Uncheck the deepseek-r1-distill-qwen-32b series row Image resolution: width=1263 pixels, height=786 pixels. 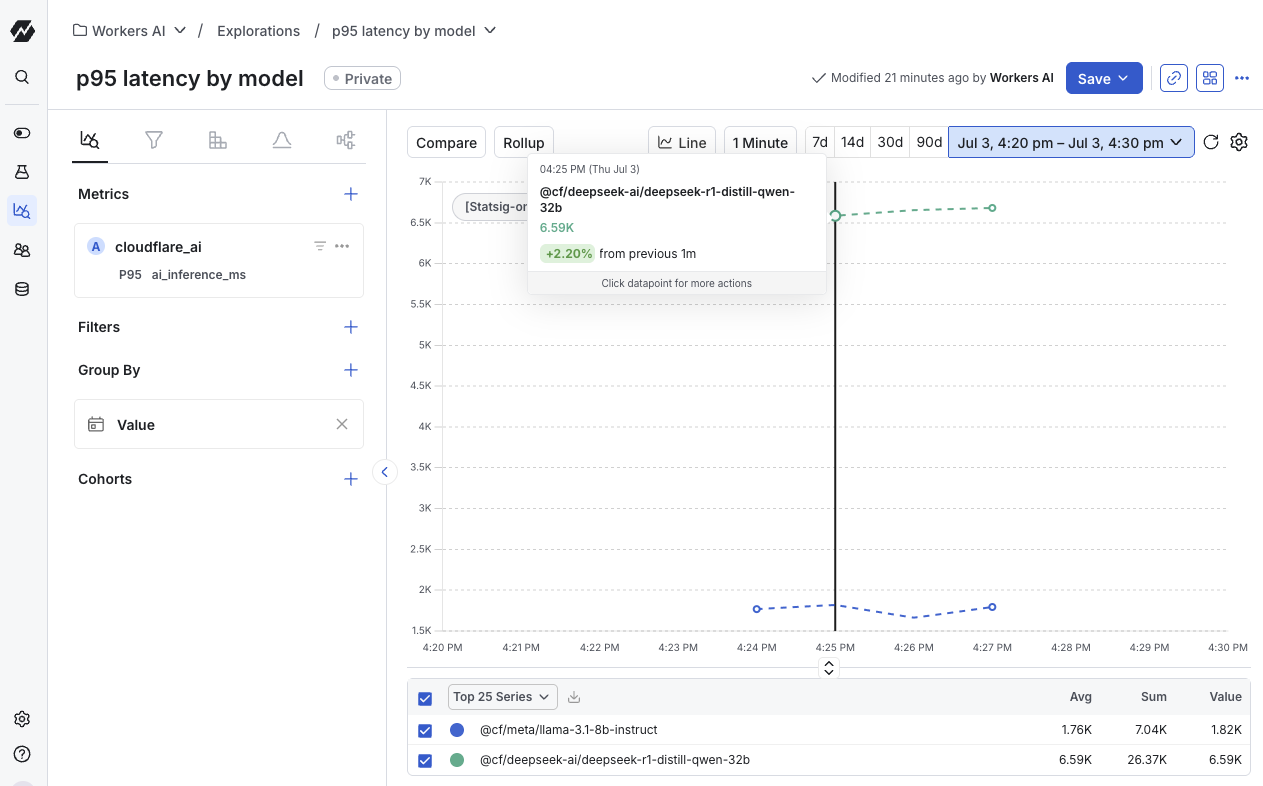(x=425, y=760)
